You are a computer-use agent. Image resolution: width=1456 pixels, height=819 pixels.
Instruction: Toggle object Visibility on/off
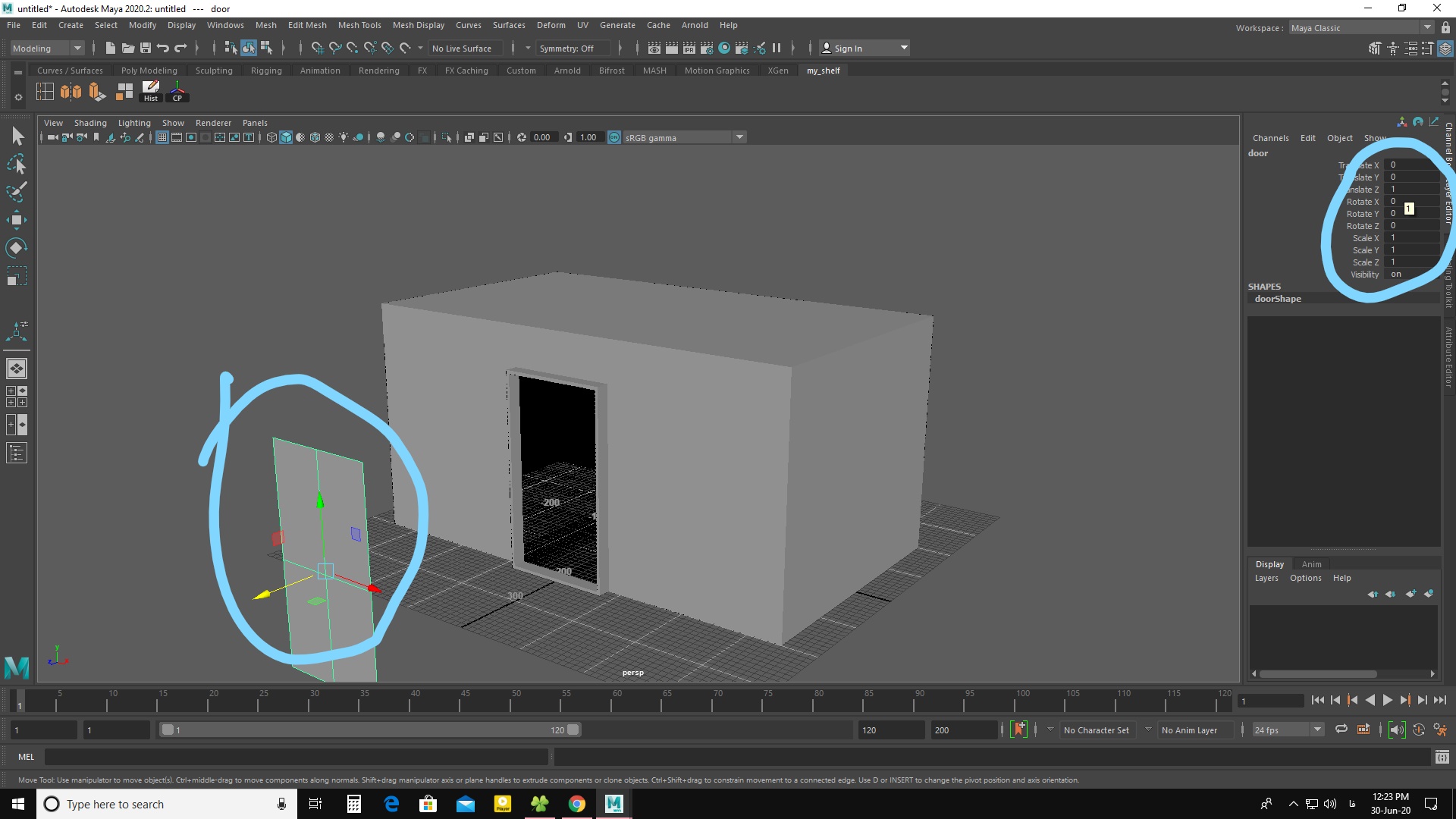pyautogui.click(x=1396, y=274)
